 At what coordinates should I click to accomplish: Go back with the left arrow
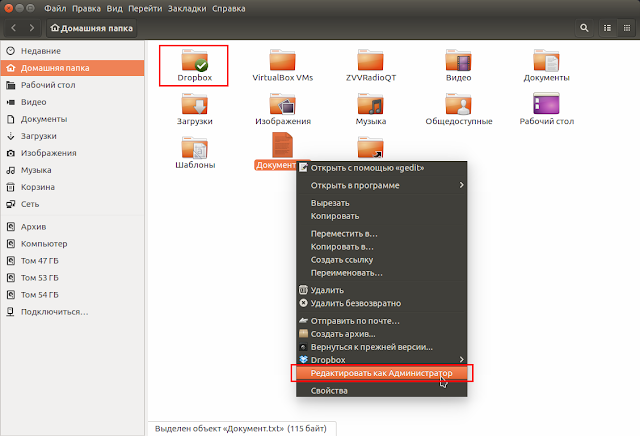tap(13, 28)
